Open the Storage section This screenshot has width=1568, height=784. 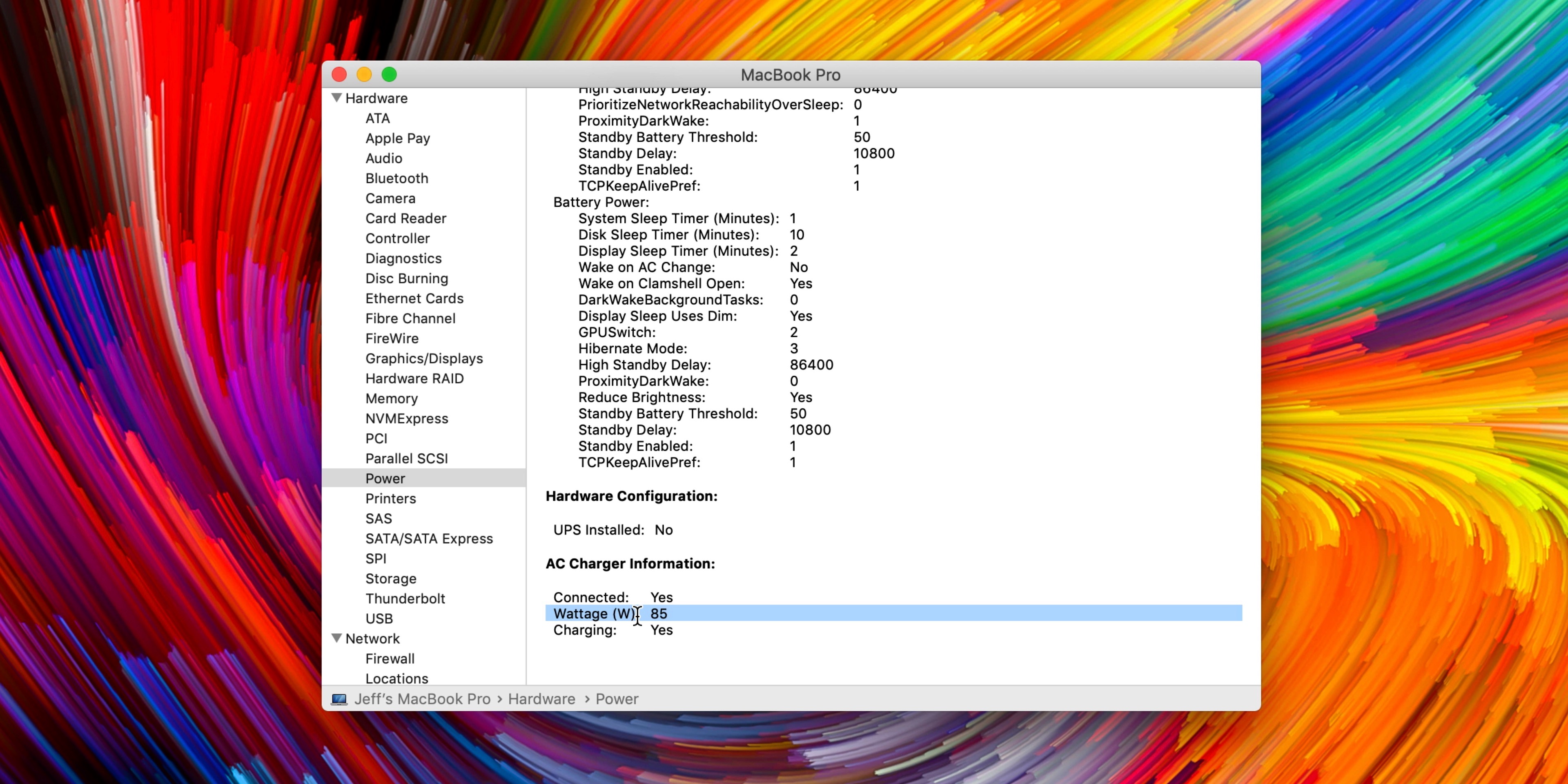coord(391,579)
